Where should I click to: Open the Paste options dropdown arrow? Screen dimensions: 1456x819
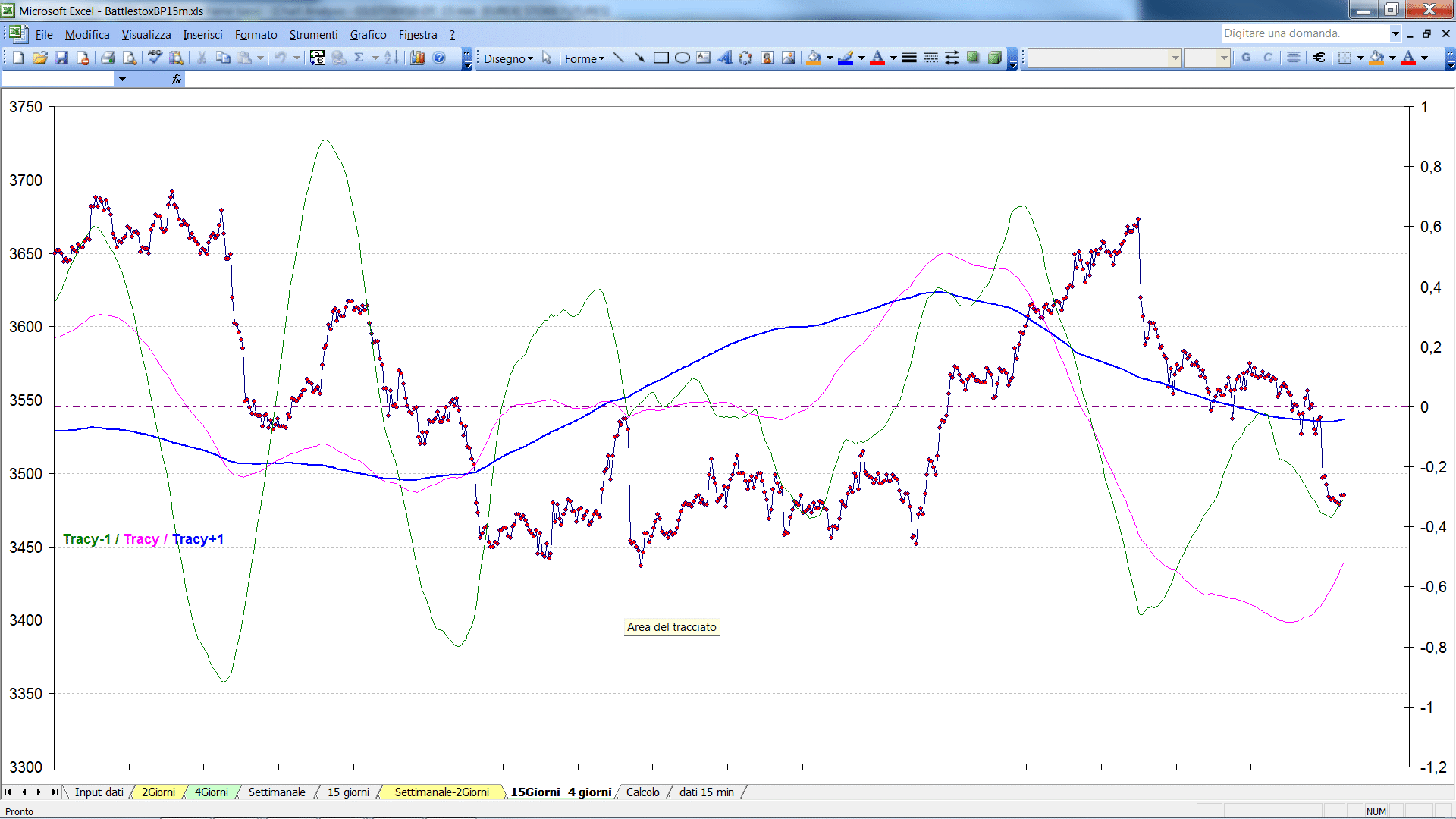click(260, 58)
